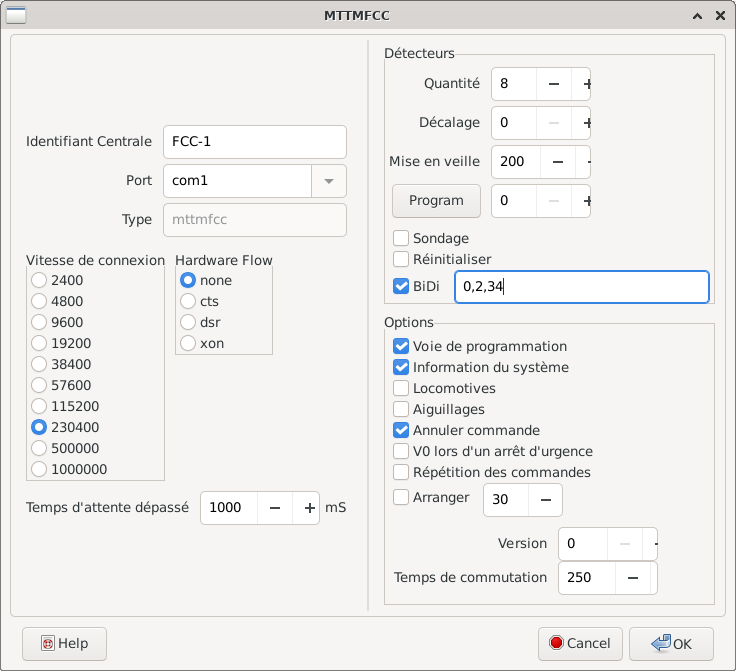Decrease the Arranger value with minus
736x671 pixels.
point(545,499)
